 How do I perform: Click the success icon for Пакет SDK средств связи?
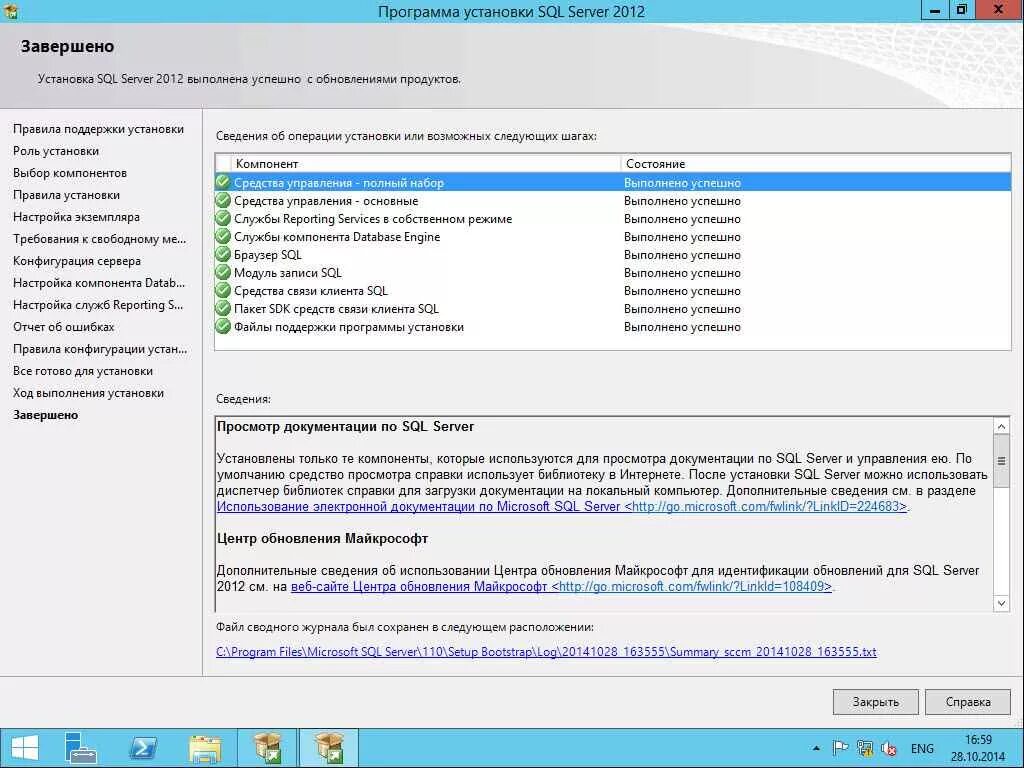click(223, 308)
